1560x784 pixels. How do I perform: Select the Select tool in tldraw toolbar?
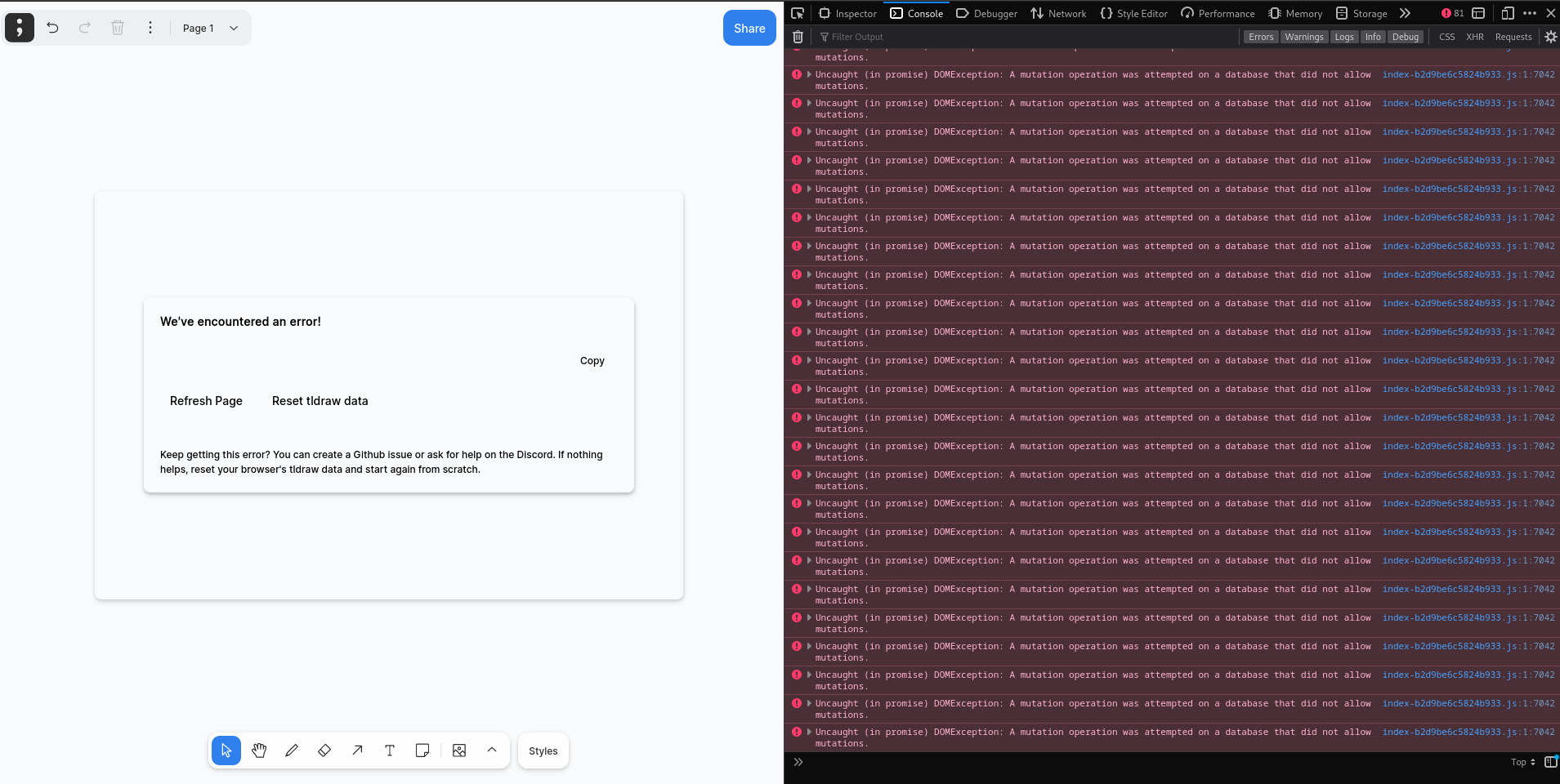(226, 750)
